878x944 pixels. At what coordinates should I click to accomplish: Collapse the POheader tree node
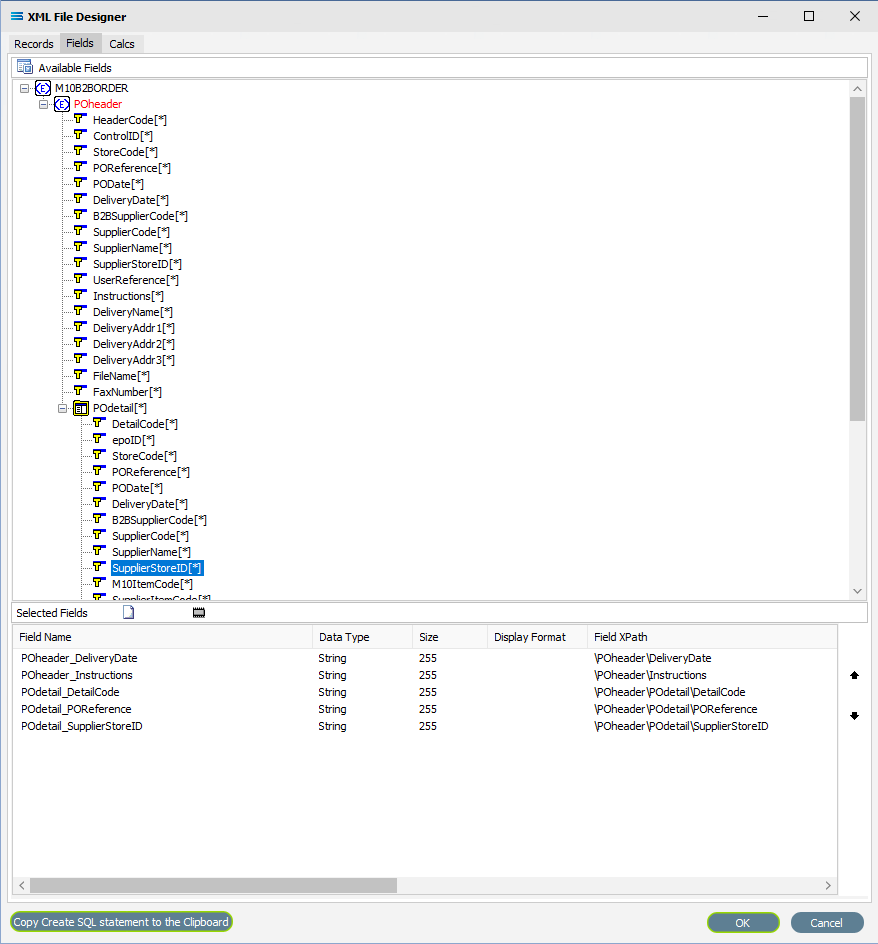click(43, 105)
